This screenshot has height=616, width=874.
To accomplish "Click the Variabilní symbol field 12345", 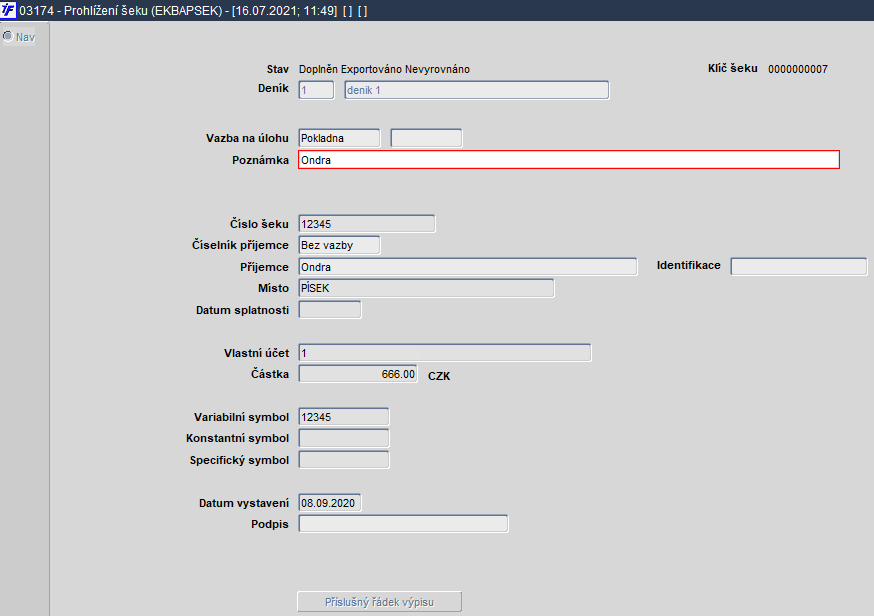I will point(344,417).
